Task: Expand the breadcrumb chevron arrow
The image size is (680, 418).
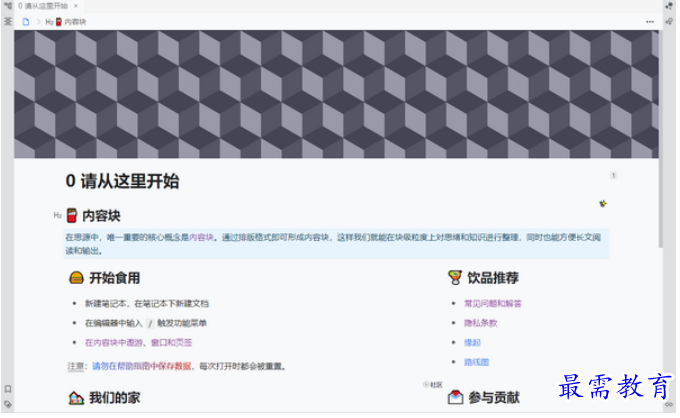Action: (x=38, y=22)
